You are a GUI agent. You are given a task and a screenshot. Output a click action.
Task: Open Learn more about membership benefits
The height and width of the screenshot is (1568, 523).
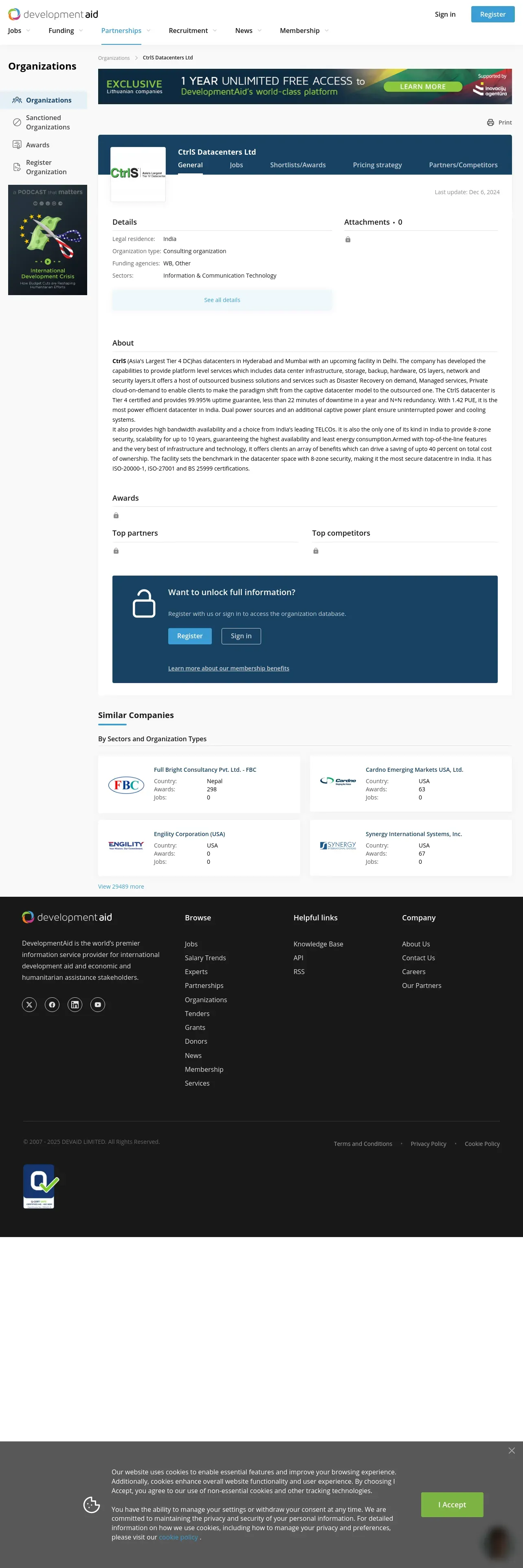229,668
